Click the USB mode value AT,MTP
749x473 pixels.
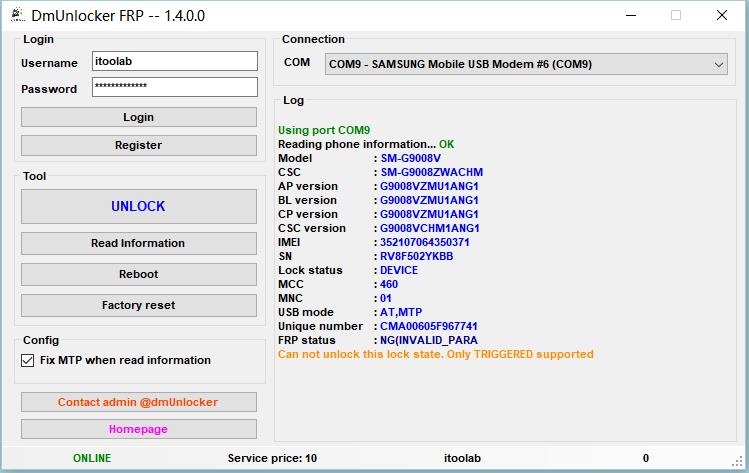tap(401, 312)
